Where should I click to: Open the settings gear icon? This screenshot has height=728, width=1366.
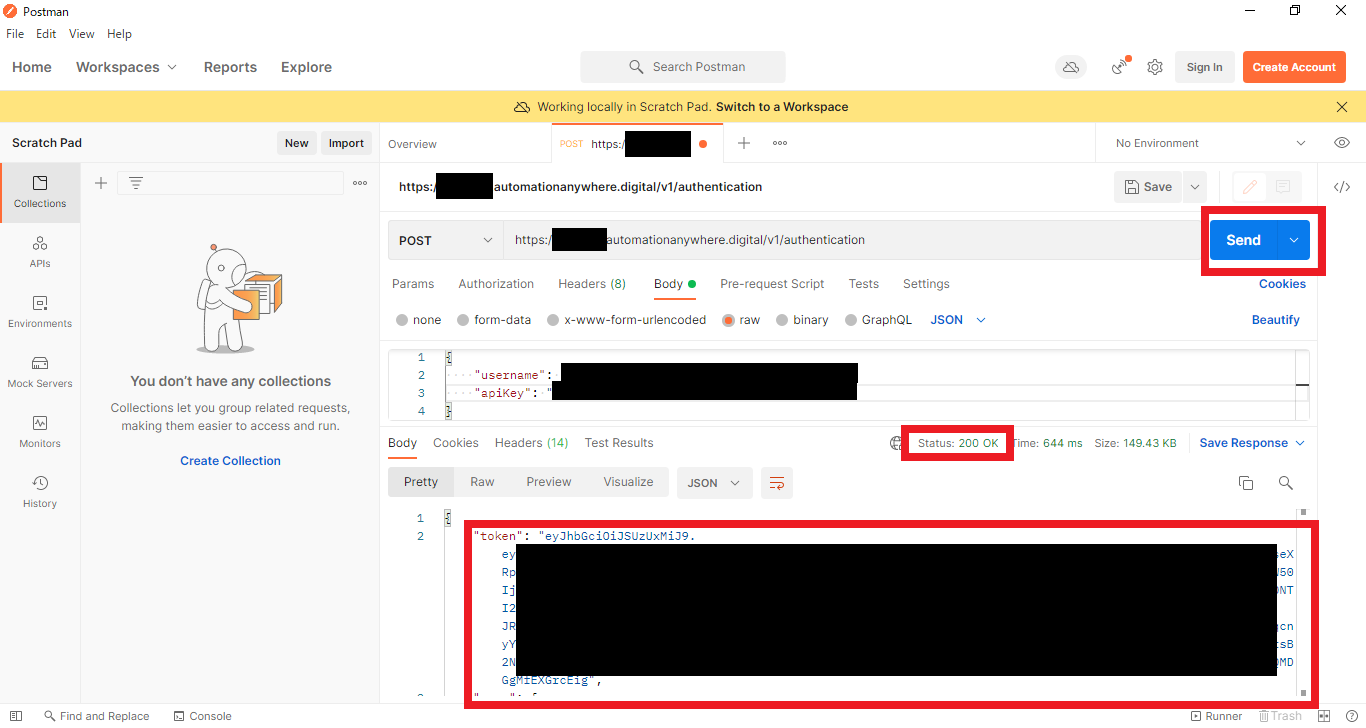1155,67
